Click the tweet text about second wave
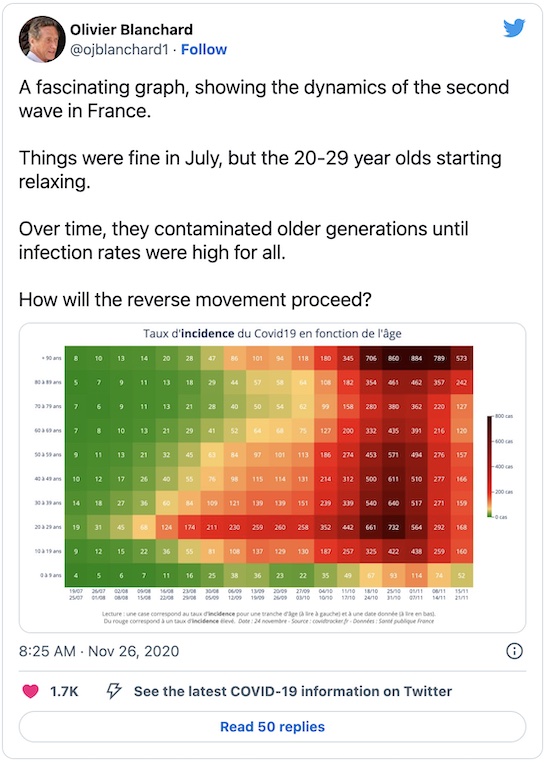 [264, 193]
